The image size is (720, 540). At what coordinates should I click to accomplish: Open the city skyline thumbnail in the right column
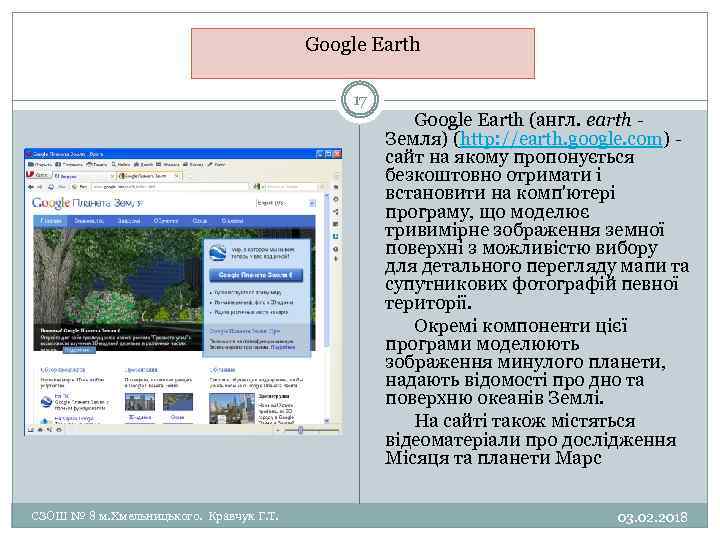pos(231,408)
